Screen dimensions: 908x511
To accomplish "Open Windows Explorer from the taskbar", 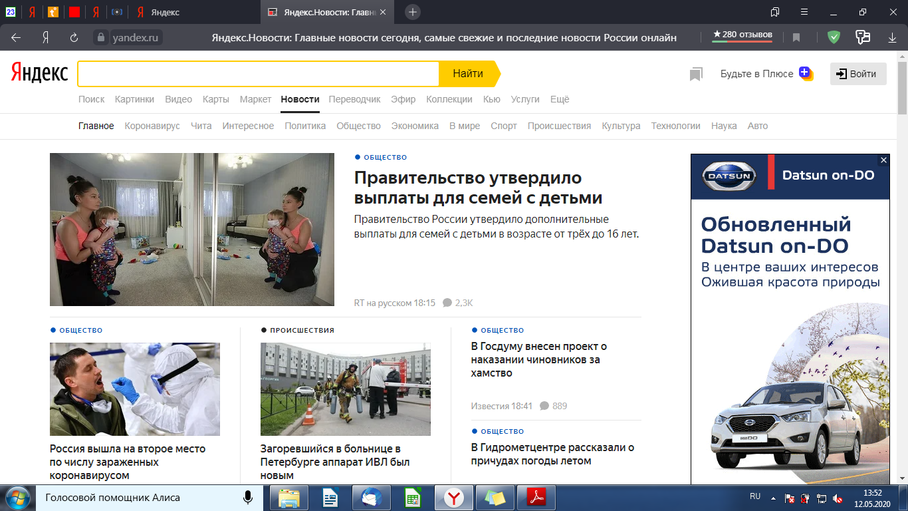I will [x=288, y=498].
